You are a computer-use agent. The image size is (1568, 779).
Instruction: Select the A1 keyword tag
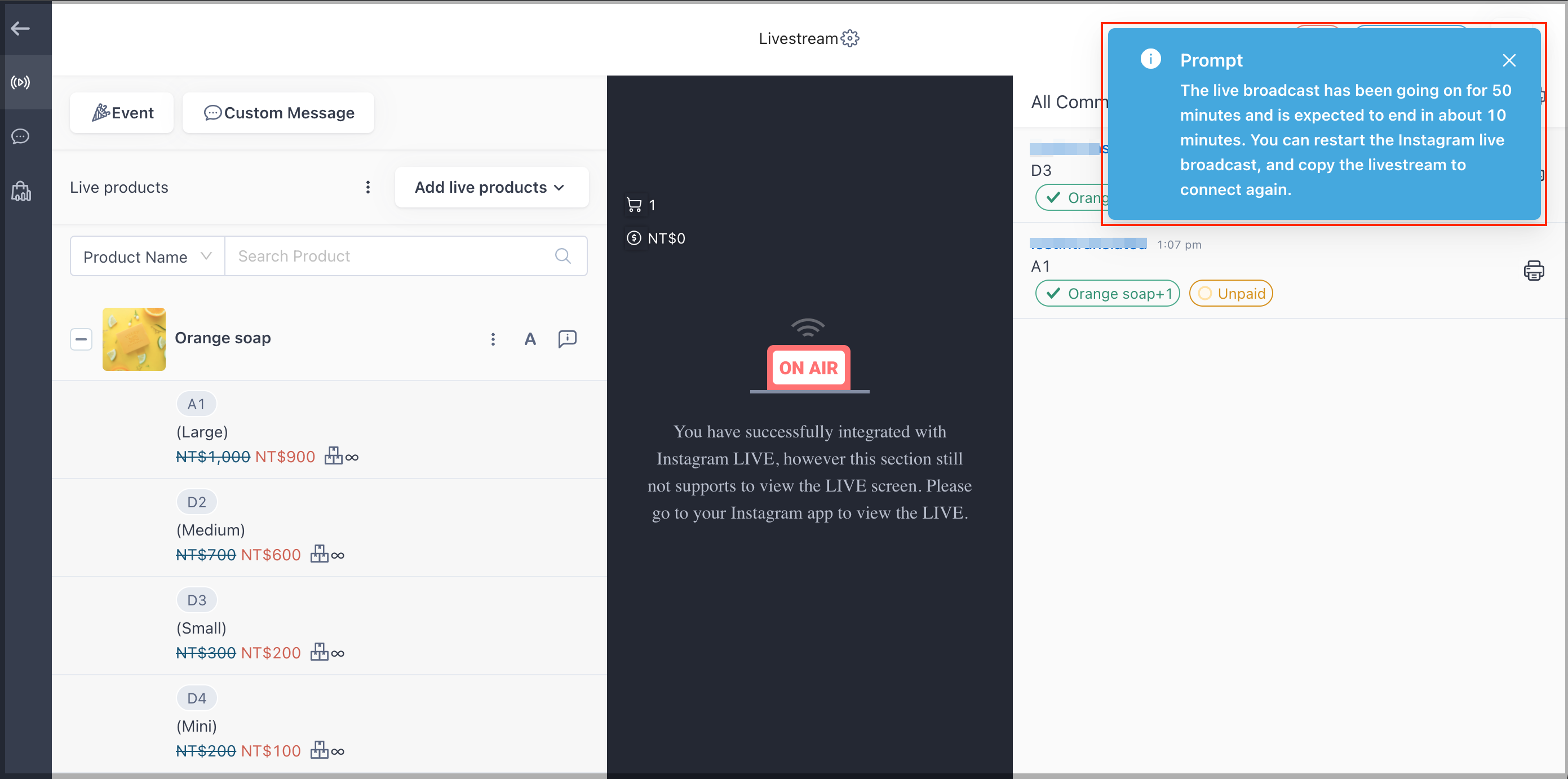point(196,404)
